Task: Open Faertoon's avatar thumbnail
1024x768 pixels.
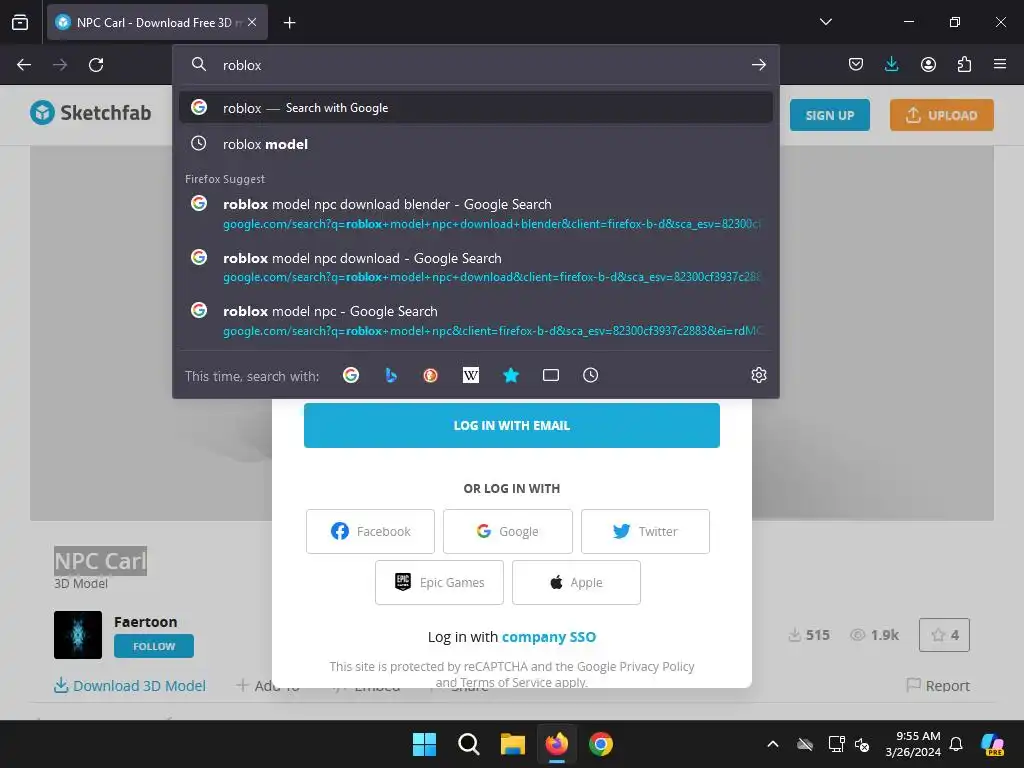Action: [78, 635]
